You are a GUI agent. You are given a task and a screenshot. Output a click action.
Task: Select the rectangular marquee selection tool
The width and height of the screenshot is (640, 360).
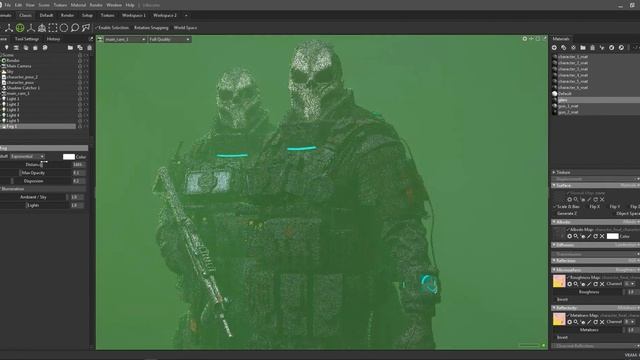click(x=53, y=28)
